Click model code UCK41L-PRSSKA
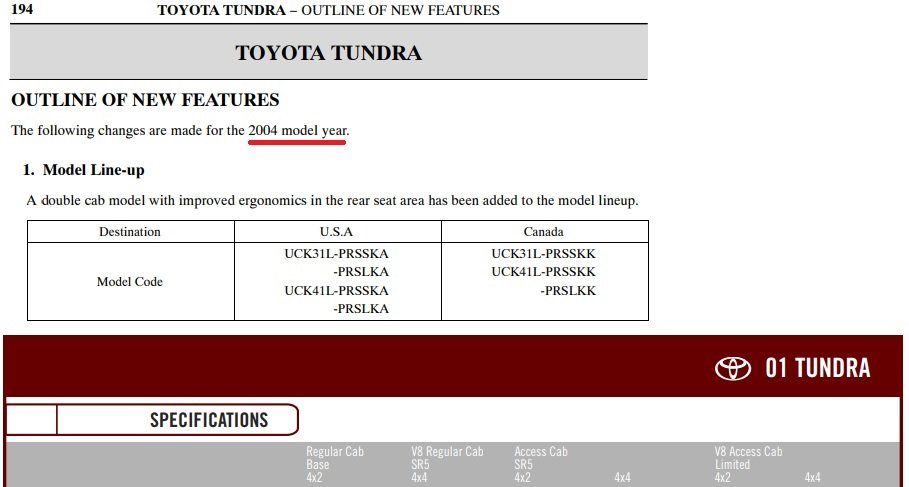 (x=336, y=290)
